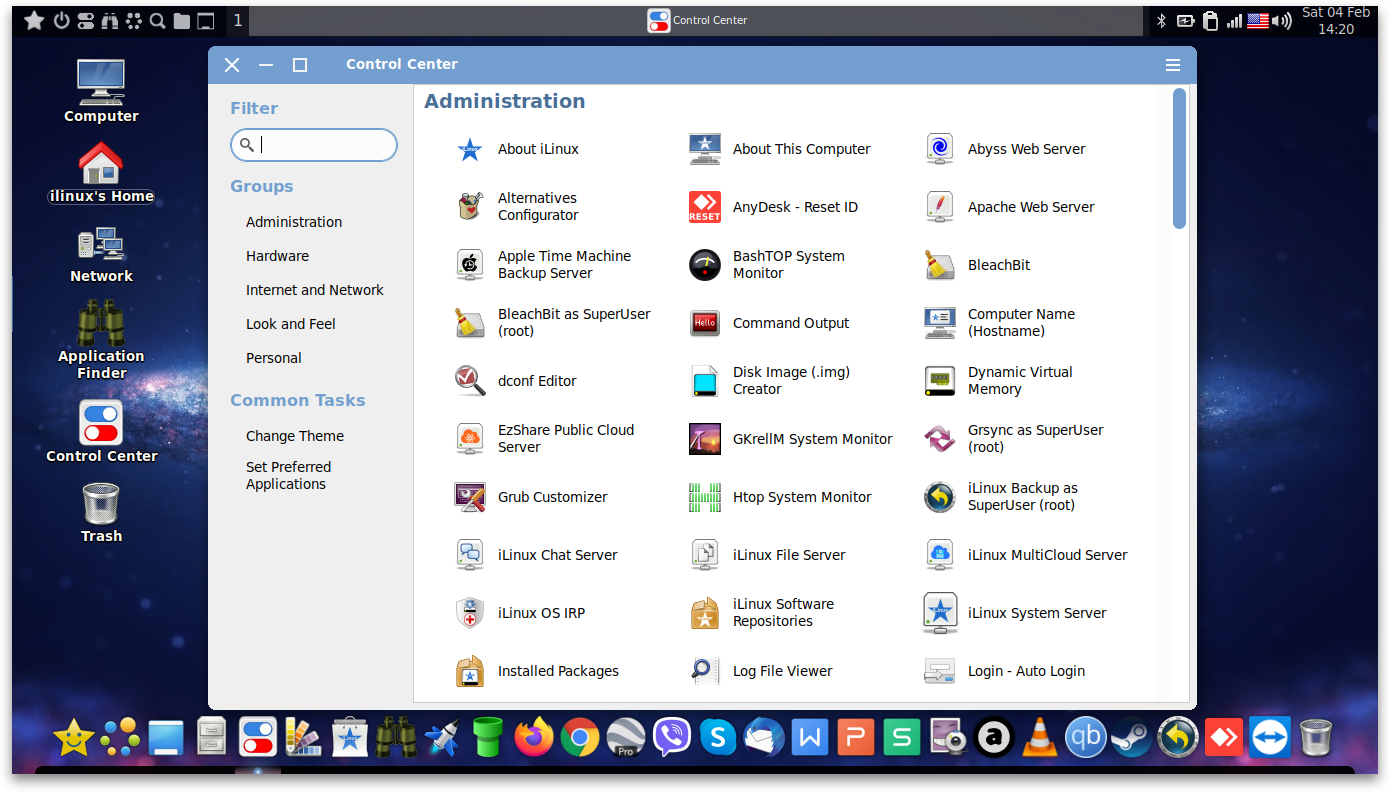
Task: Open Control Center hamburger menu
Action: pos(1173,65)
